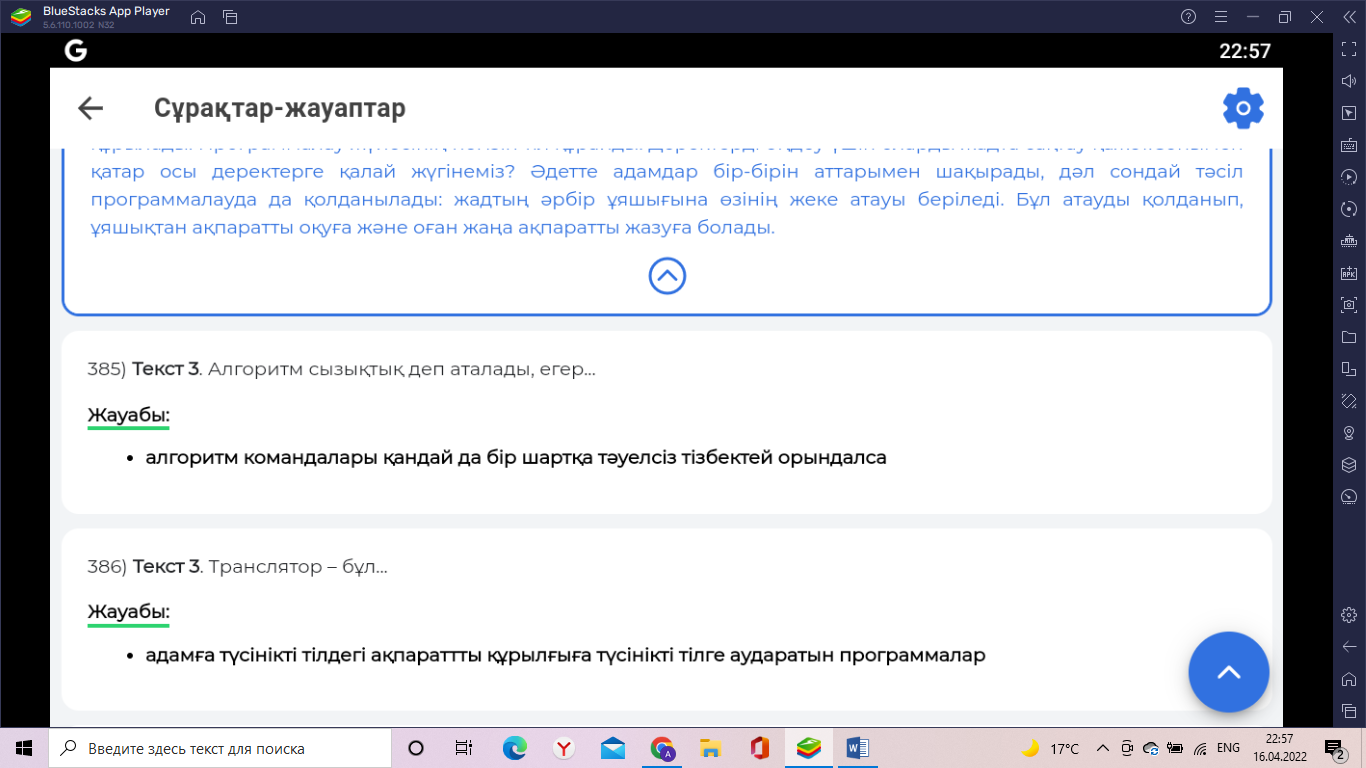Image resolution: width=1366 pixels, height=768 pixels.
Task: Click the G icon in Android status bar
Action: (75, 50)
